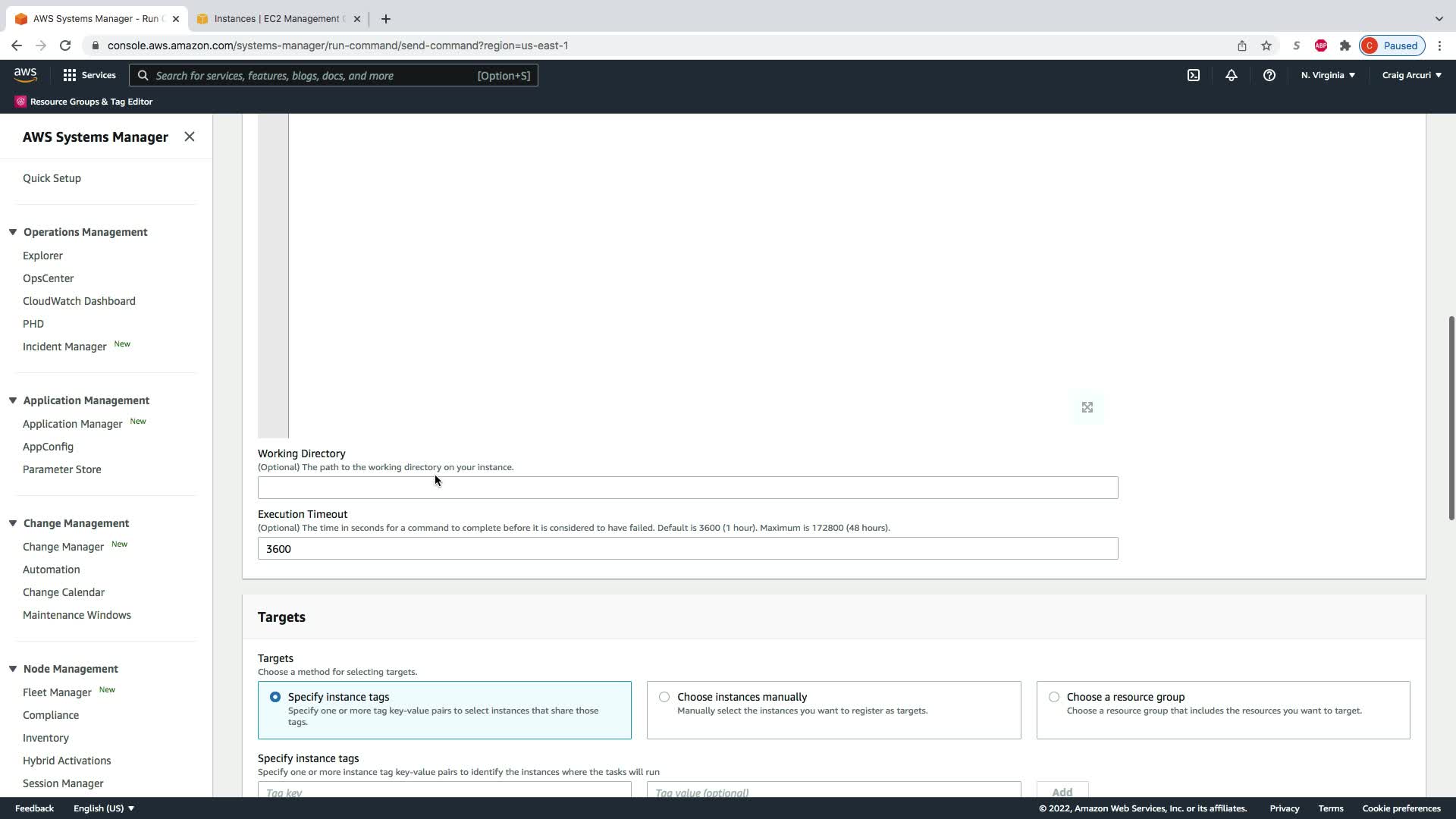This screenshot has height=819, width=1456.
Task: Open the Services grid menu
Action: (89, 75)
